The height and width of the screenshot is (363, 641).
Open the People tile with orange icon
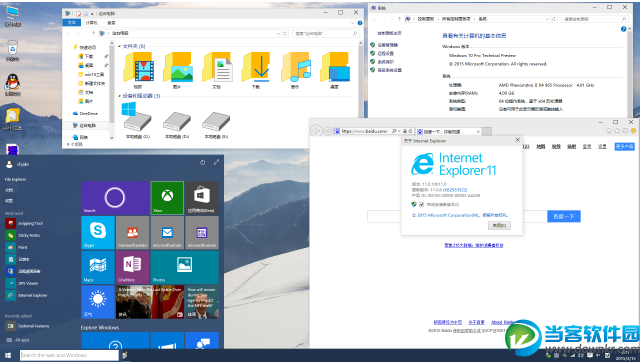pos(132,233)
